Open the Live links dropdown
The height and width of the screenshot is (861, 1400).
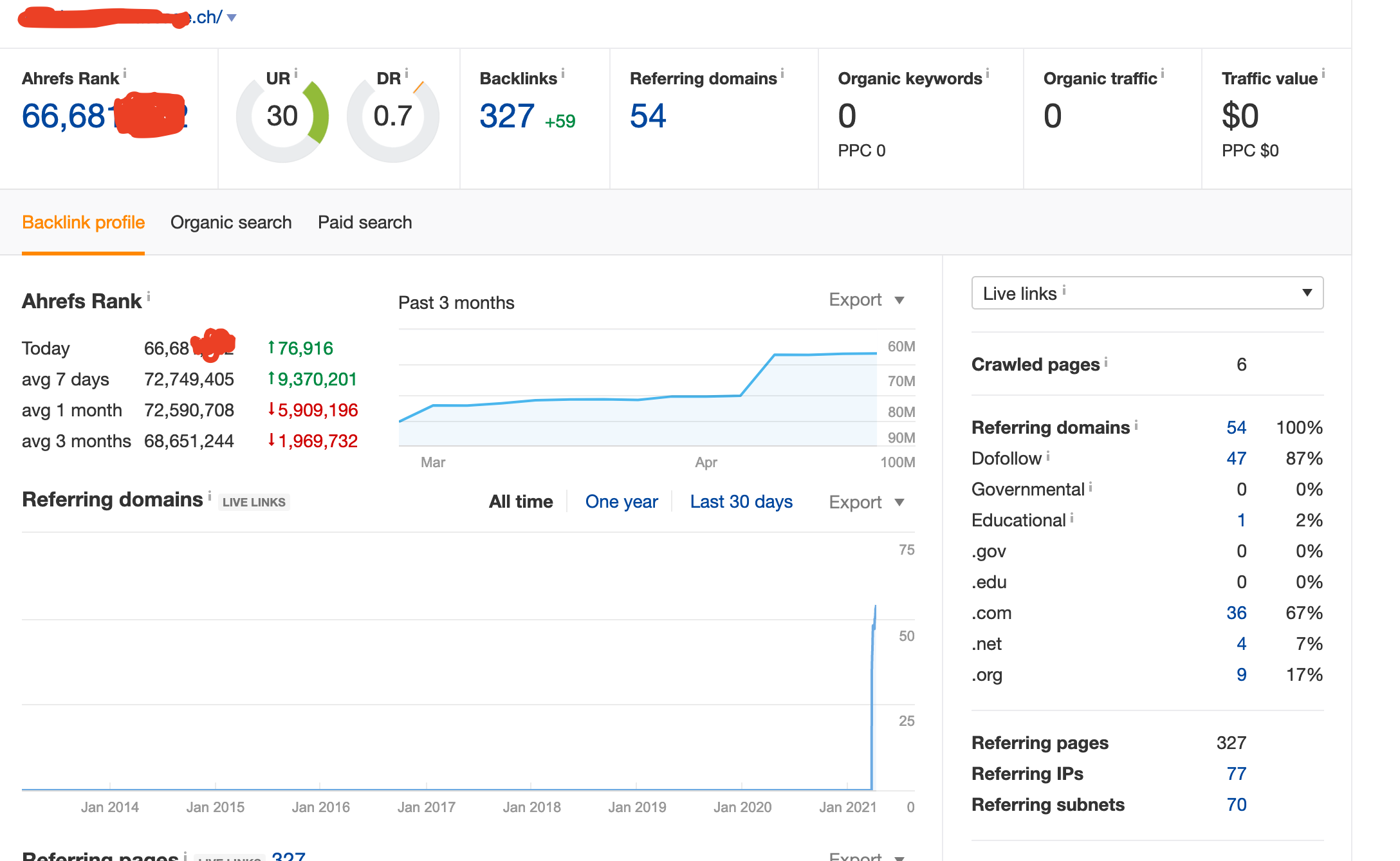click(x=1147, y=293)
